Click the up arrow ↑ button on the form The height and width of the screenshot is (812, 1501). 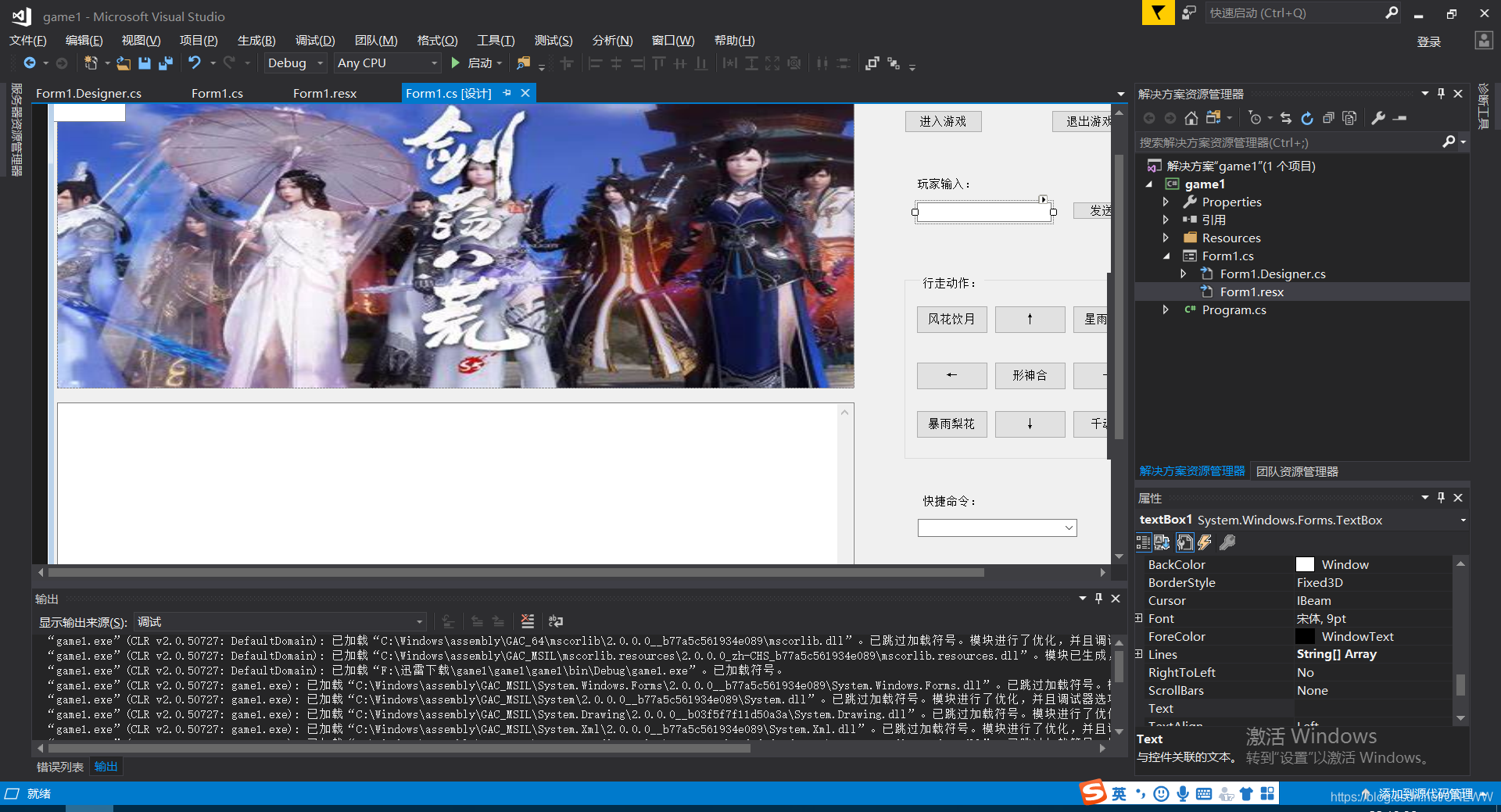pyautogui.click(x=1030, y=319)
